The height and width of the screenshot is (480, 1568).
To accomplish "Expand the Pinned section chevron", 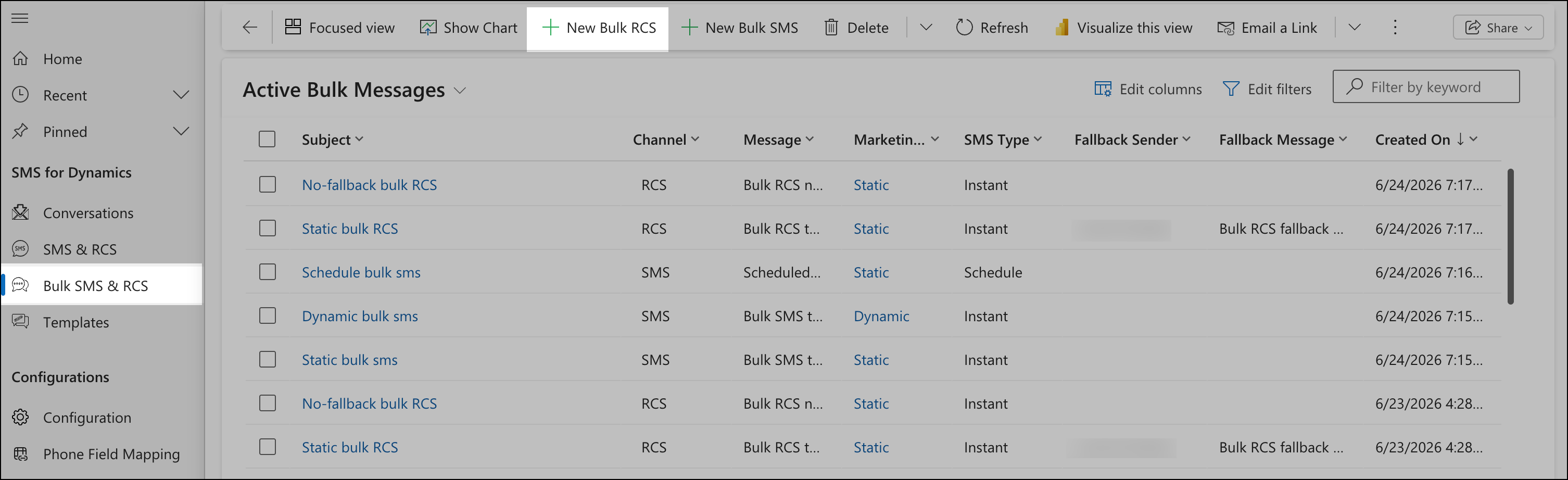I will point(181,131).
